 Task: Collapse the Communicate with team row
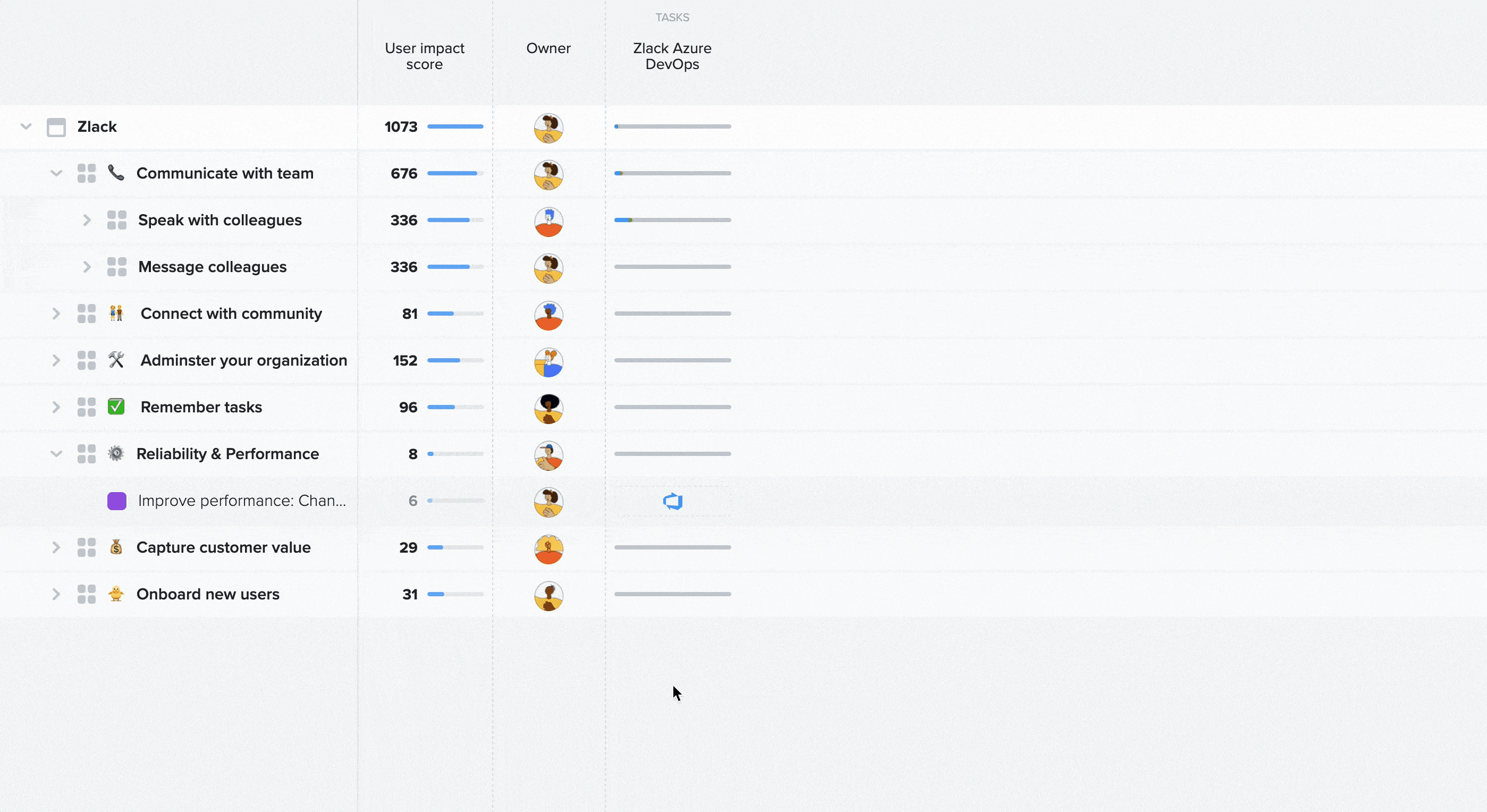click(x=56, y=173)
